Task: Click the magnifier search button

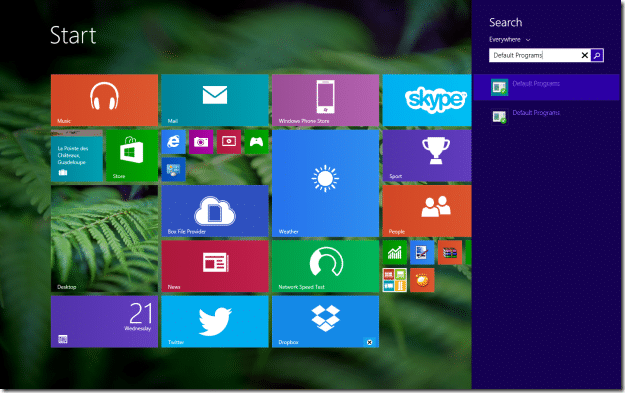Action: coord(597,55)
